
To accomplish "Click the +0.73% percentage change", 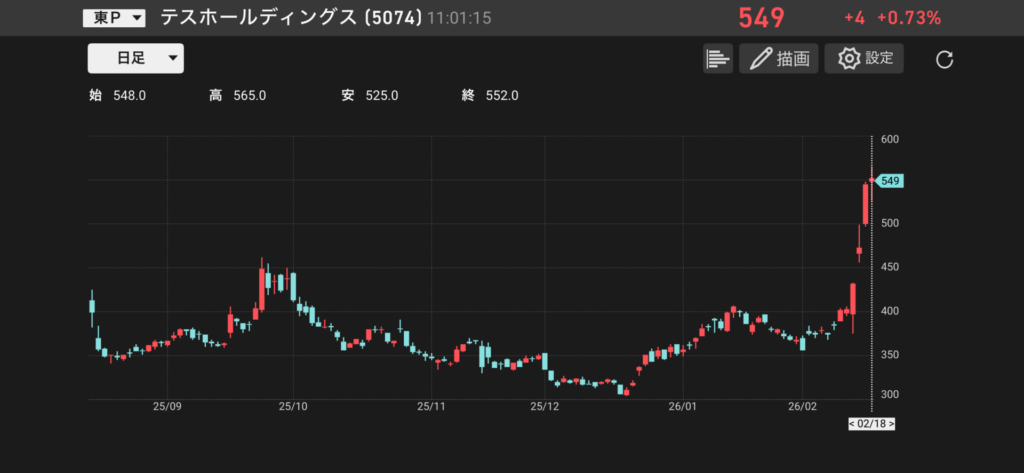I will [908, 18].
